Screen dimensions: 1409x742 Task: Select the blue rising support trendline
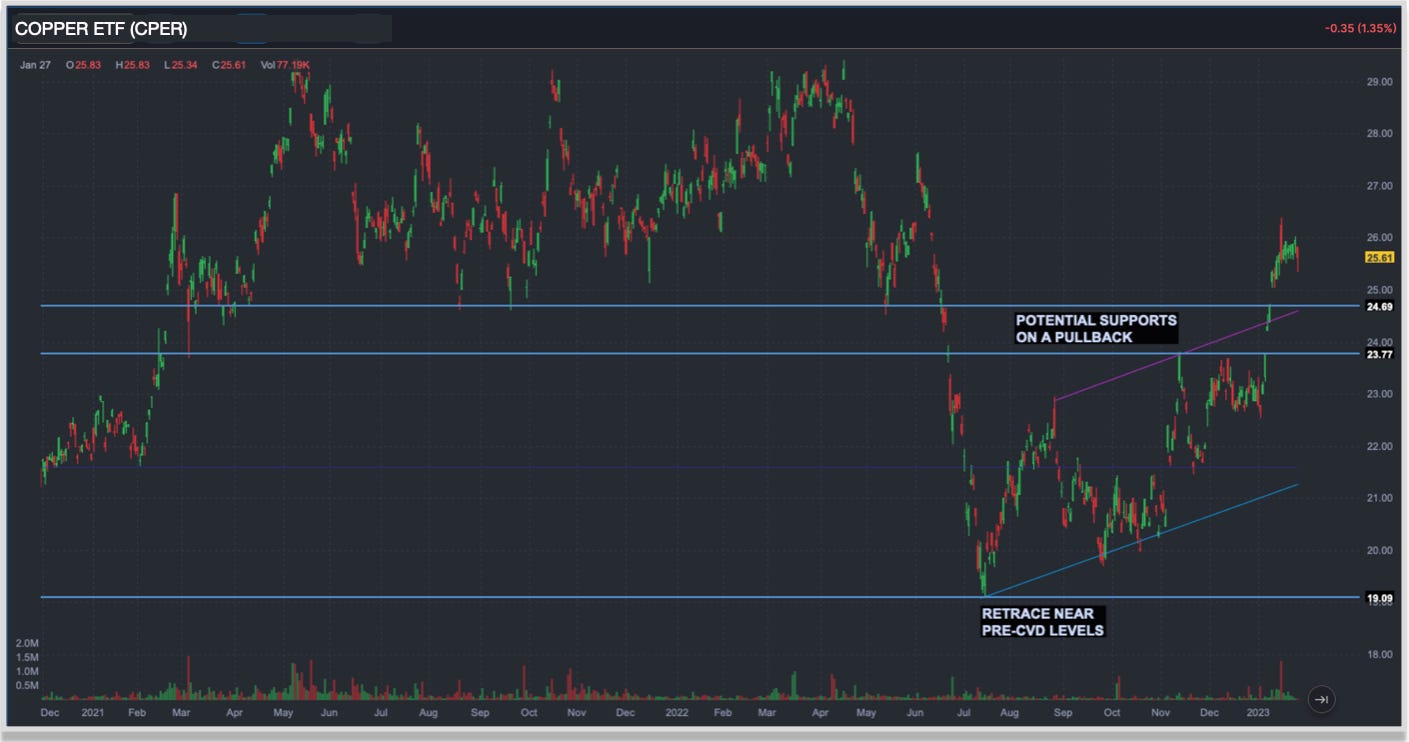click(1141, 540)
